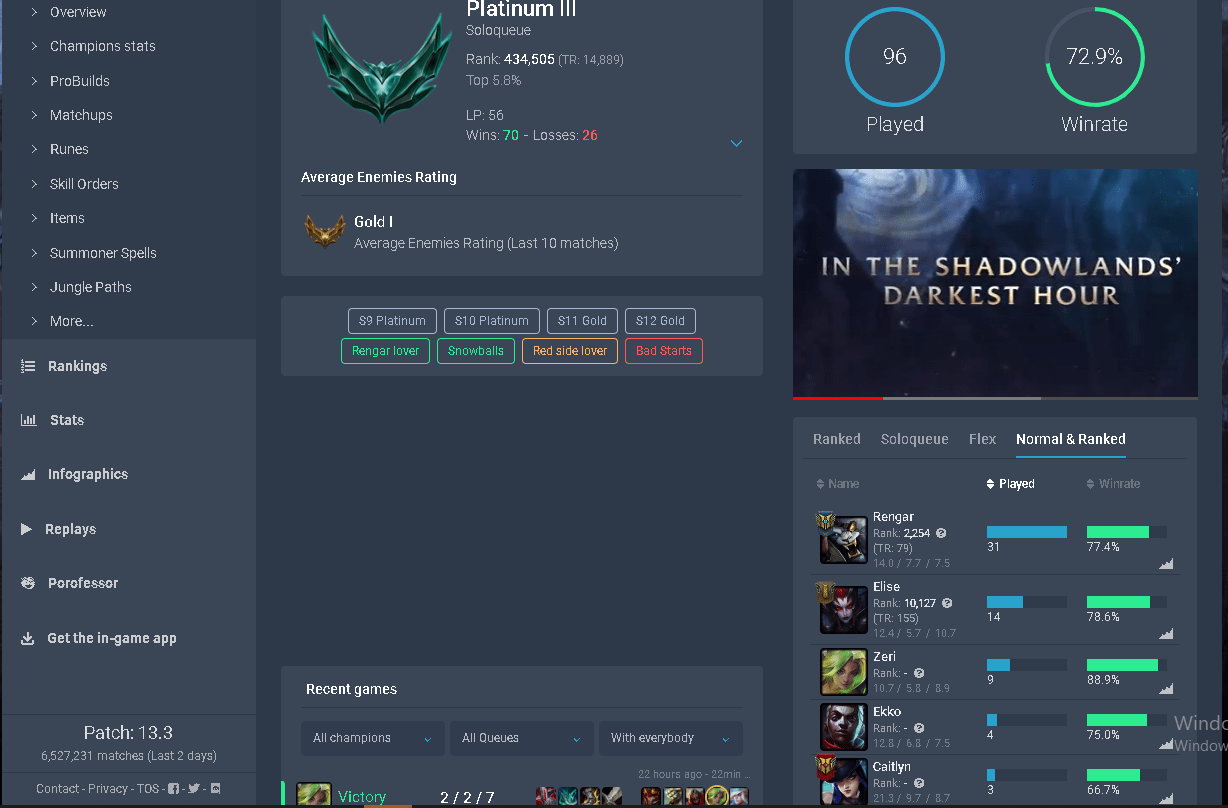Click the Red side lover tag
Image resolution: width=1228 pixels, height=808 pixels.
(570, 351)
